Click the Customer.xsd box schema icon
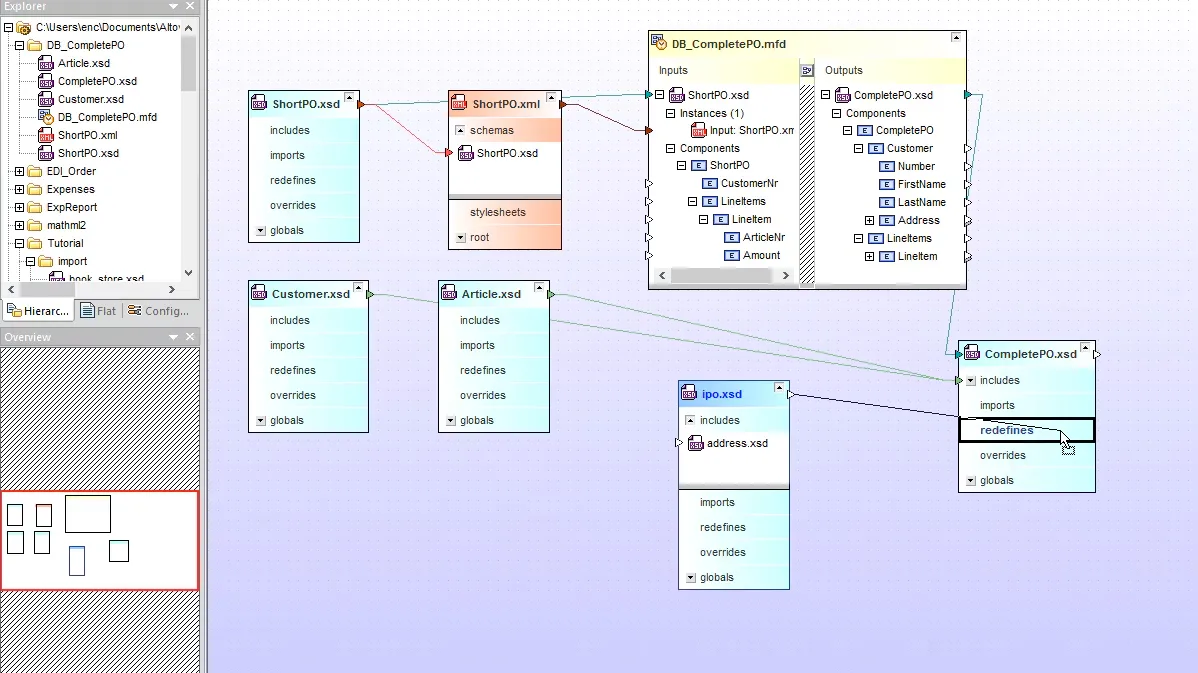 pos(259,293)
